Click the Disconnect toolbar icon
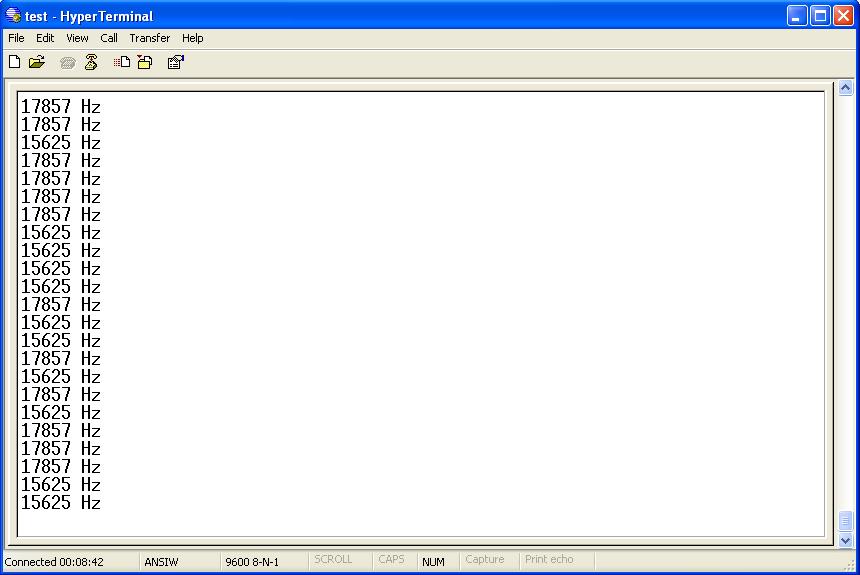 (x=91, y=62)
